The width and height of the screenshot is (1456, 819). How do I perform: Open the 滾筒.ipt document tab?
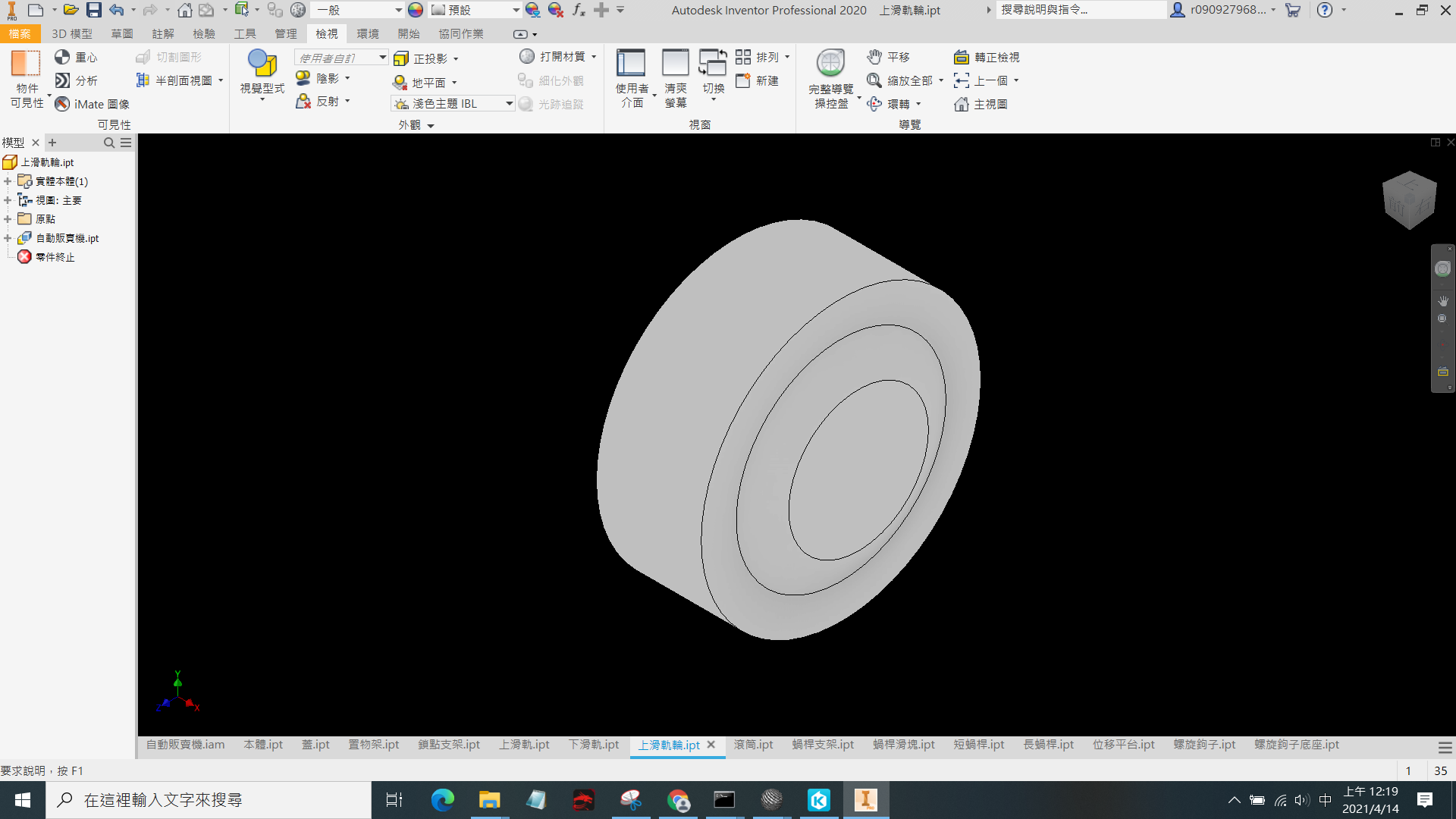tap(753, 745)
